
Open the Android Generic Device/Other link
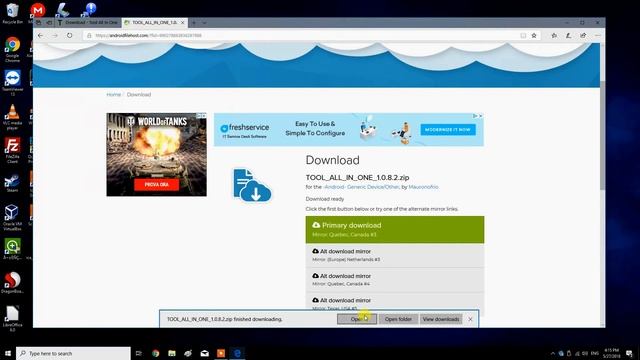point(361,187)
